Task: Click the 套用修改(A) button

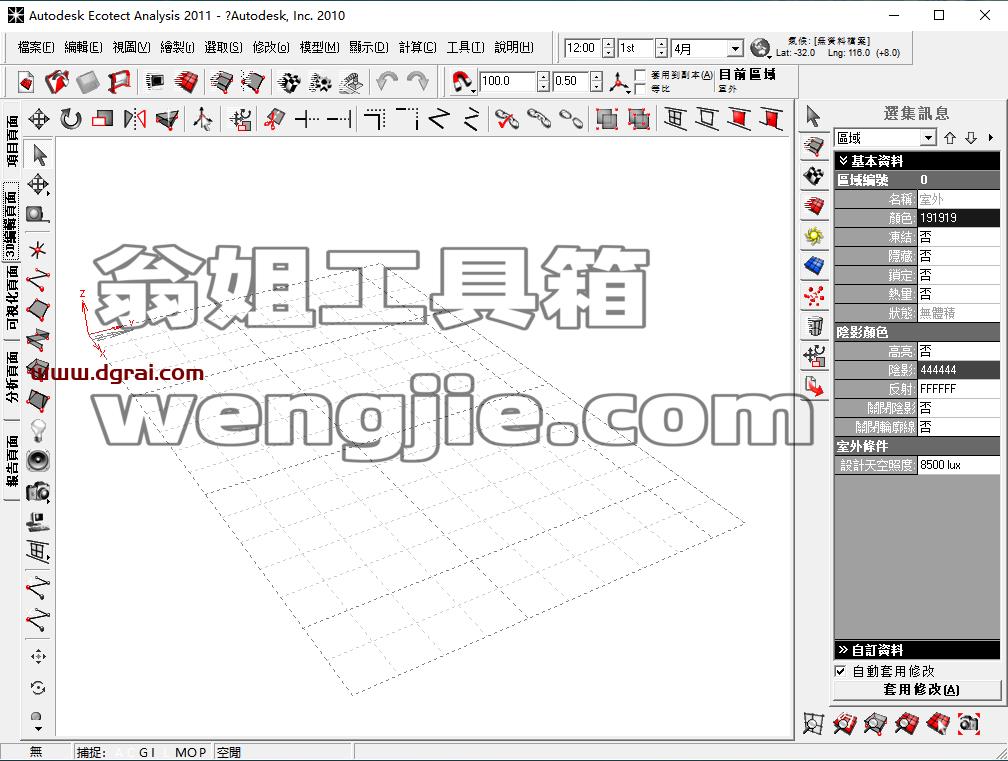Action: (917, 690)
